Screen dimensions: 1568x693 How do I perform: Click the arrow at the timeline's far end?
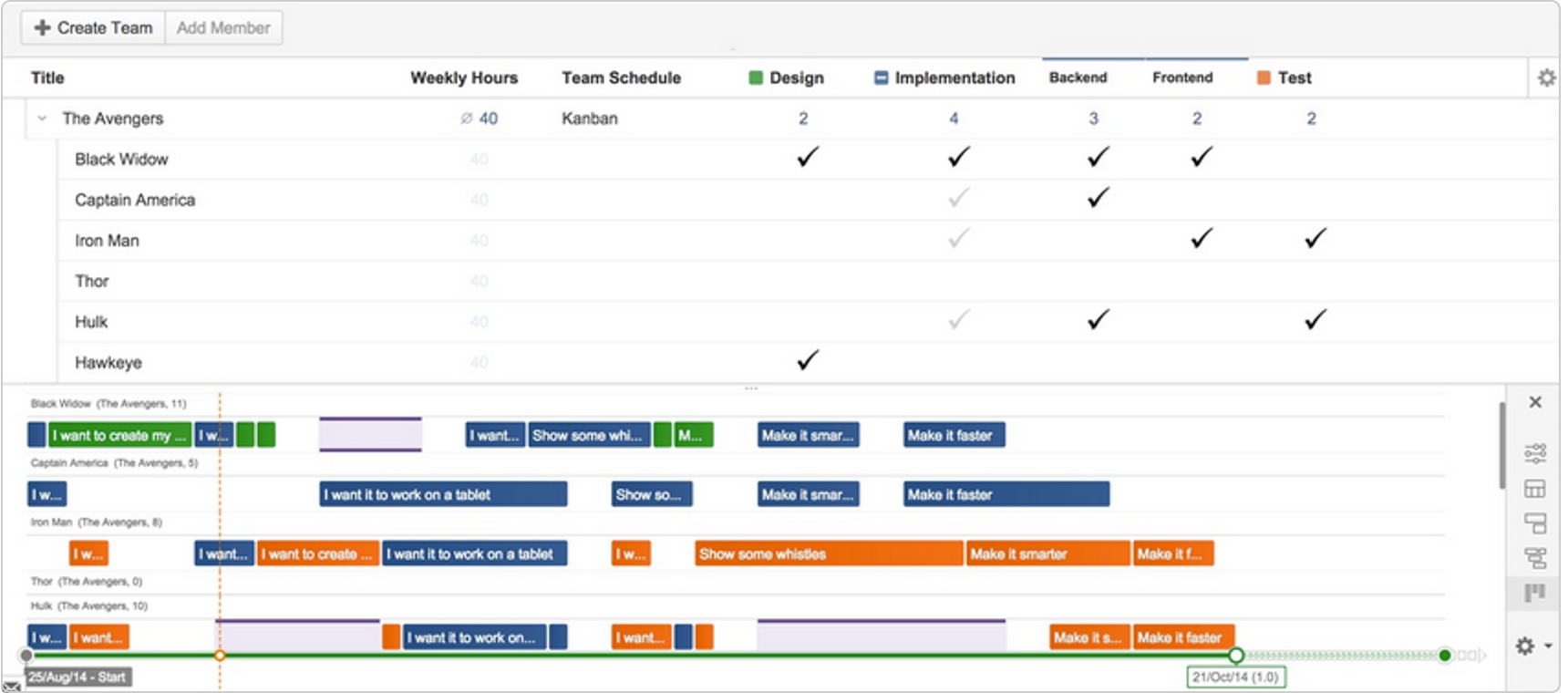point(1482,655)
